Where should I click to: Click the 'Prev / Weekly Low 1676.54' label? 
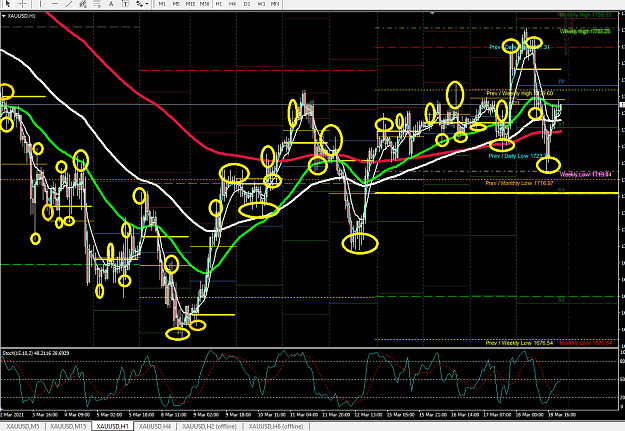(x=519, y=343)
